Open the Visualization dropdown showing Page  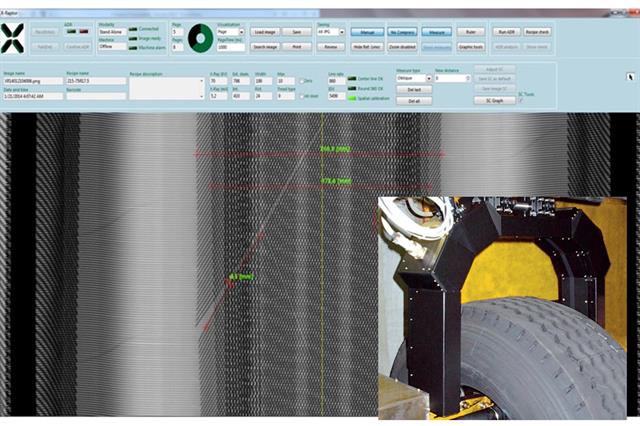tap(231, 32)
